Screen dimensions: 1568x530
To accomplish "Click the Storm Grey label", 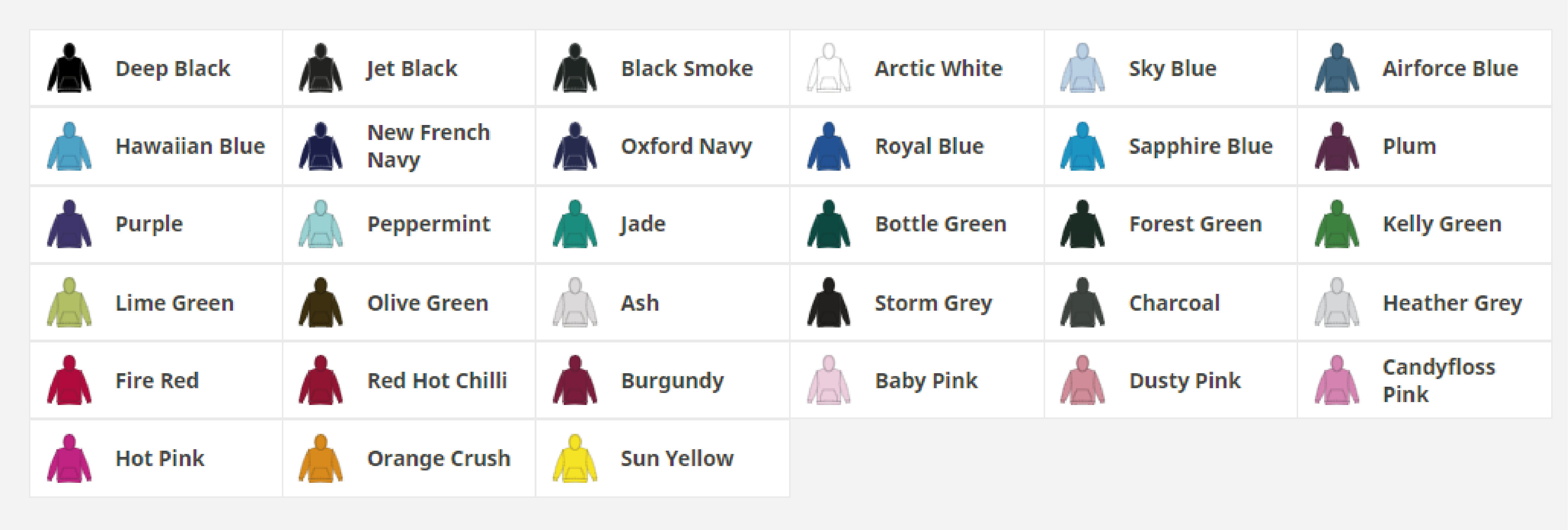I will tap(933, 303).
